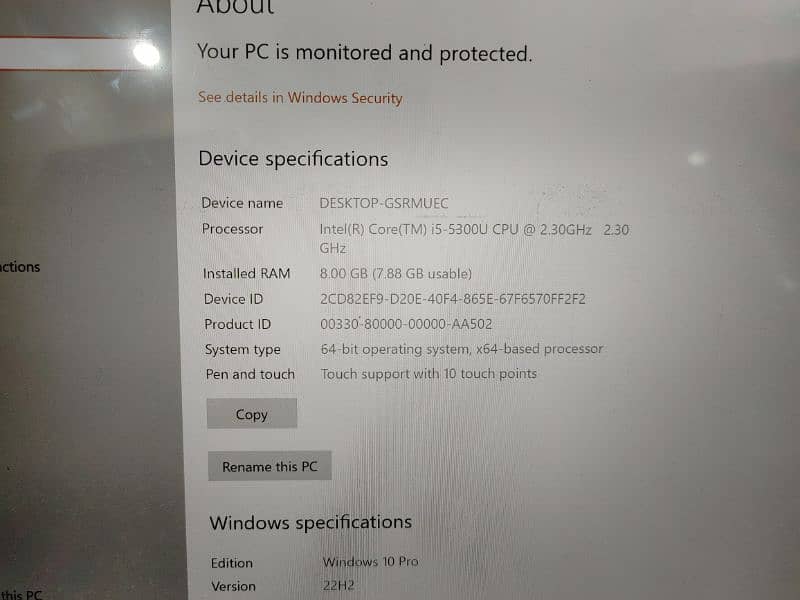The image size is (800, 600).
Task: Click the Pen and touch label
Action: [x=250, y=374]
